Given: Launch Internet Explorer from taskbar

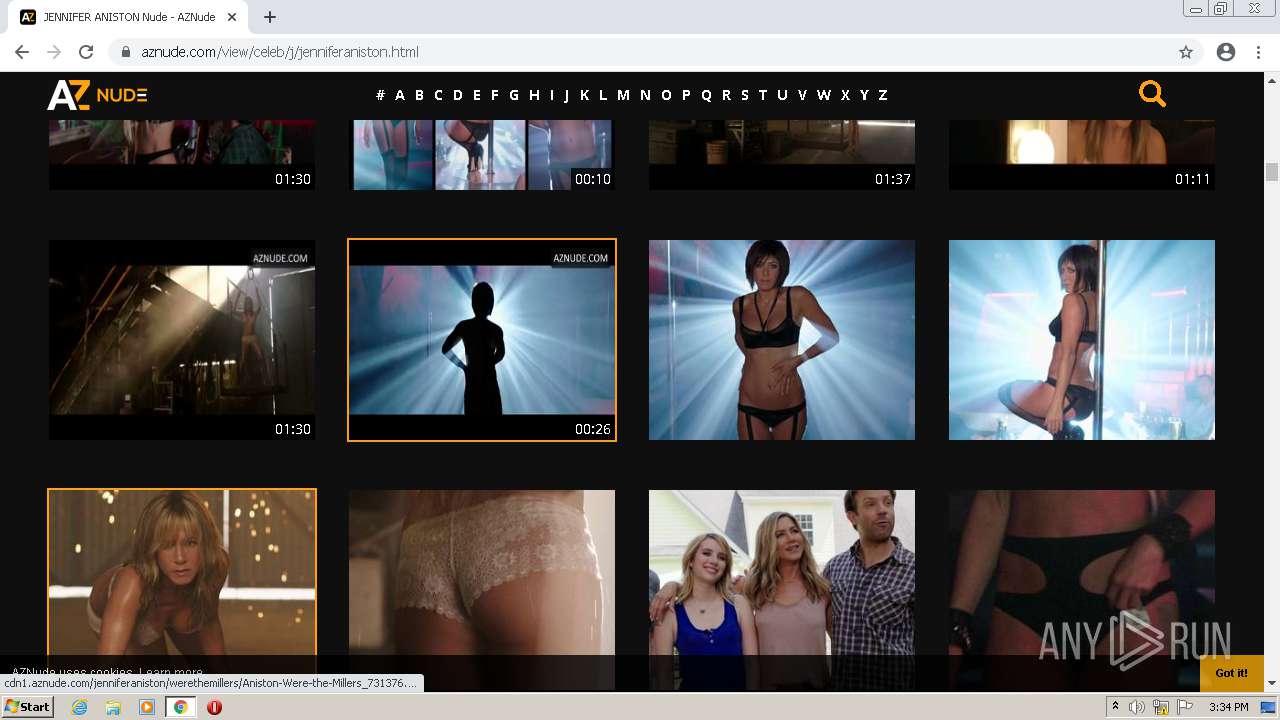Looking at the screenshot, I should point(79,707).
